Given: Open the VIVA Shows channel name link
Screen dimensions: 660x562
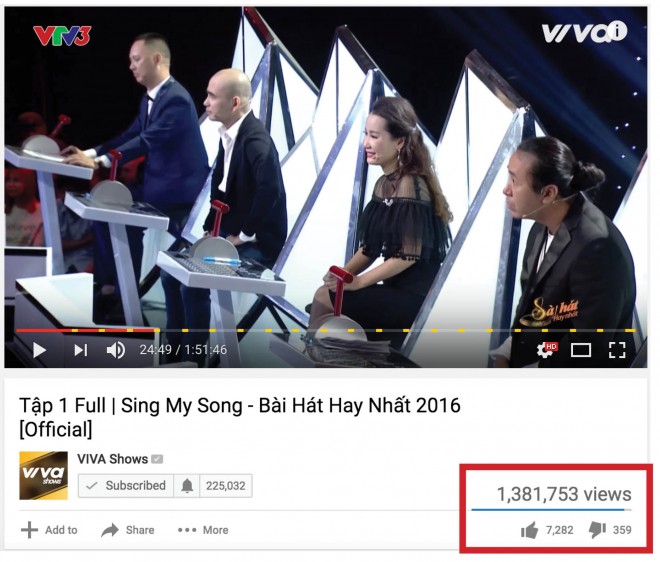Looking at the screenshot, I should [112, 459].
